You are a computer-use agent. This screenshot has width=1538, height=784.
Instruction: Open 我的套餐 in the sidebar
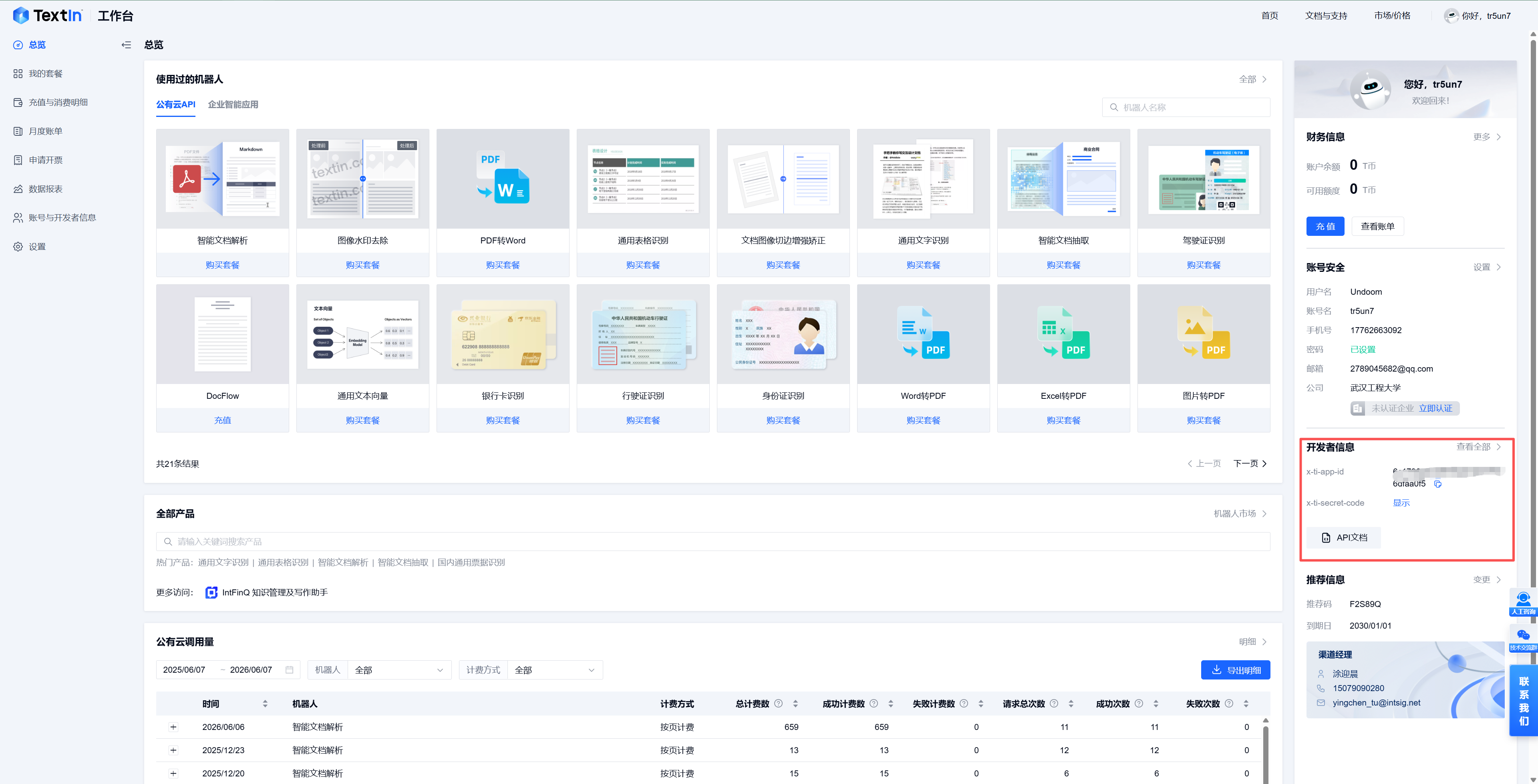pos(45,73)
